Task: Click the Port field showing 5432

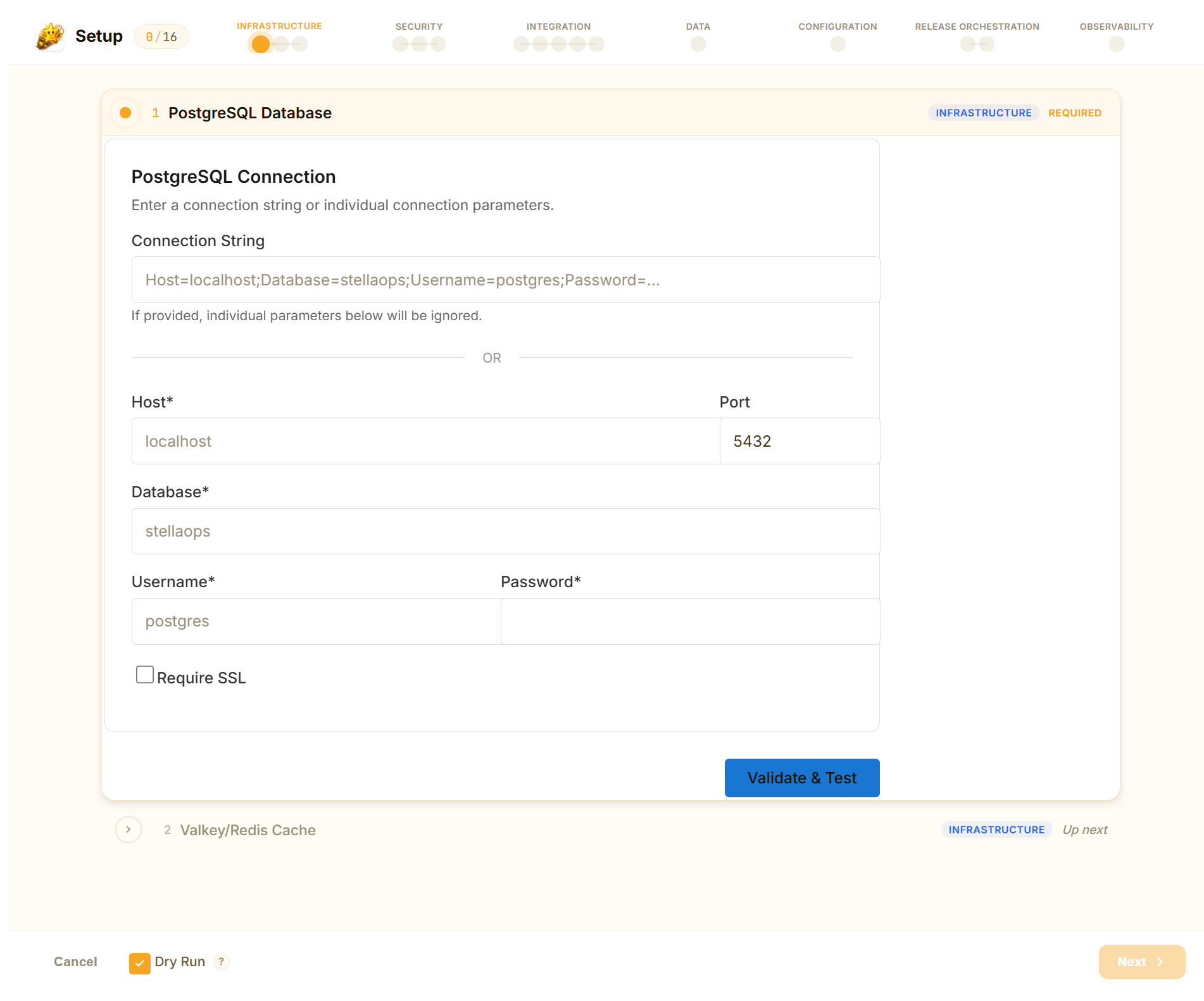Action: point(799,441)
